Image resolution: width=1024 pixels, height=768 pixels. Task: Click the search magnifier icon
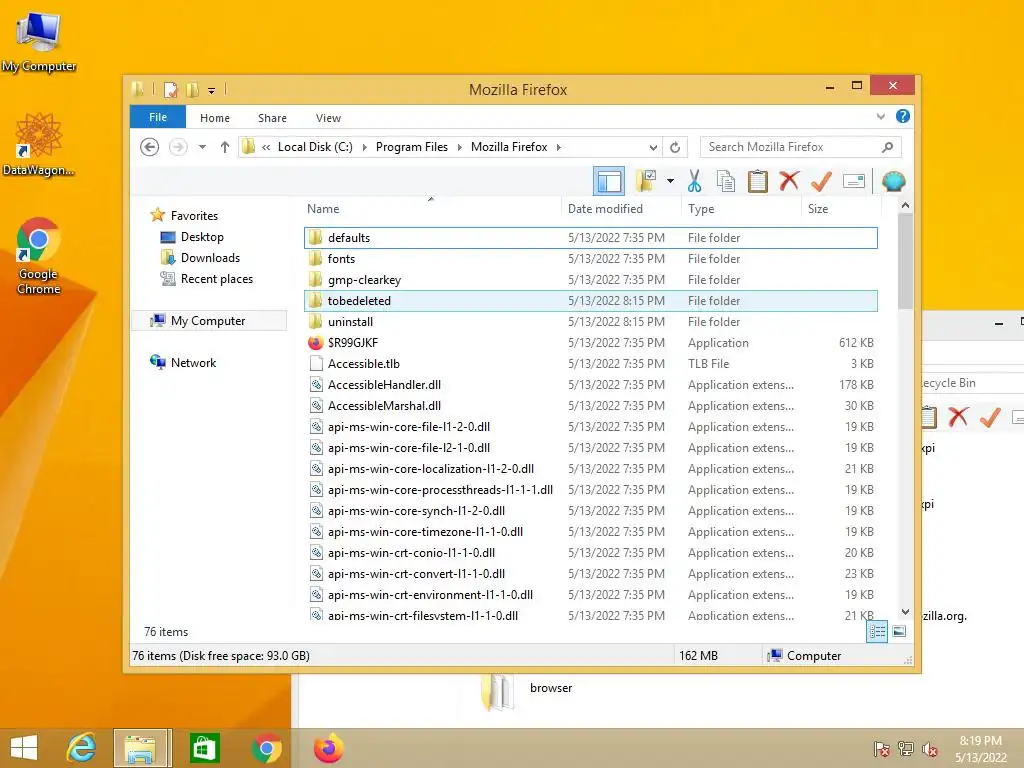point(888,147)
